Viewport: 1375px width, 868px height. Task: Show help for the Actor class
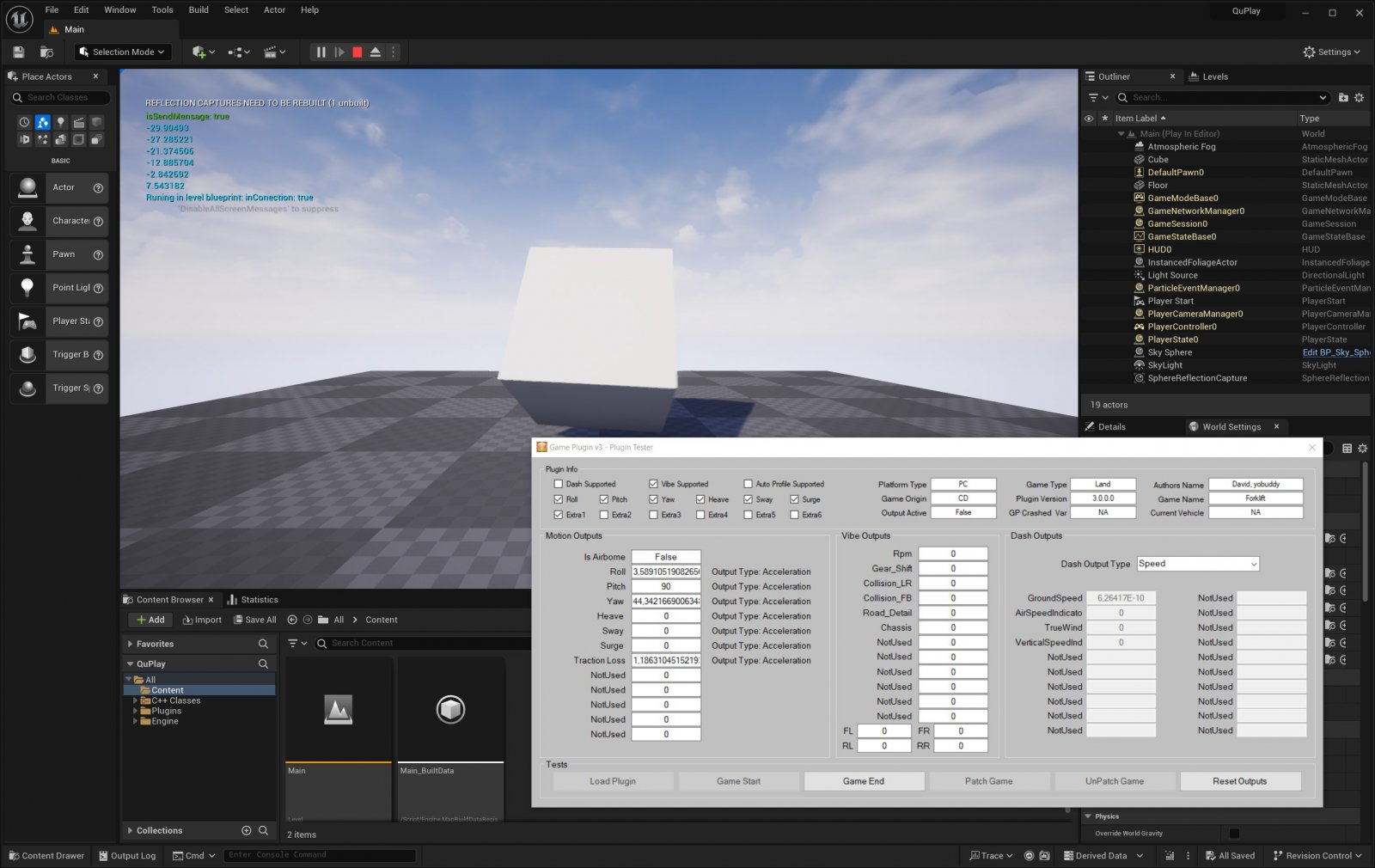tap(98, 188)
